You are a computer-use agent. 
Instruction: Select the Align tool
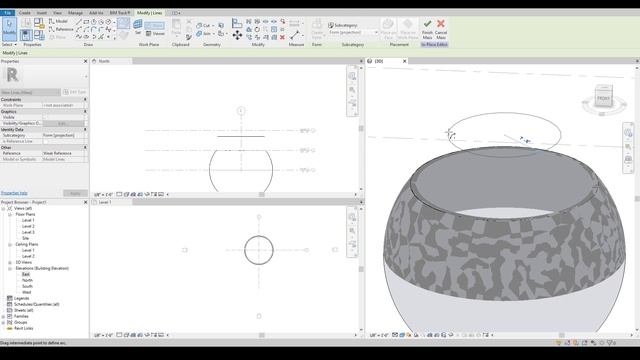click(x=237, y=23)
